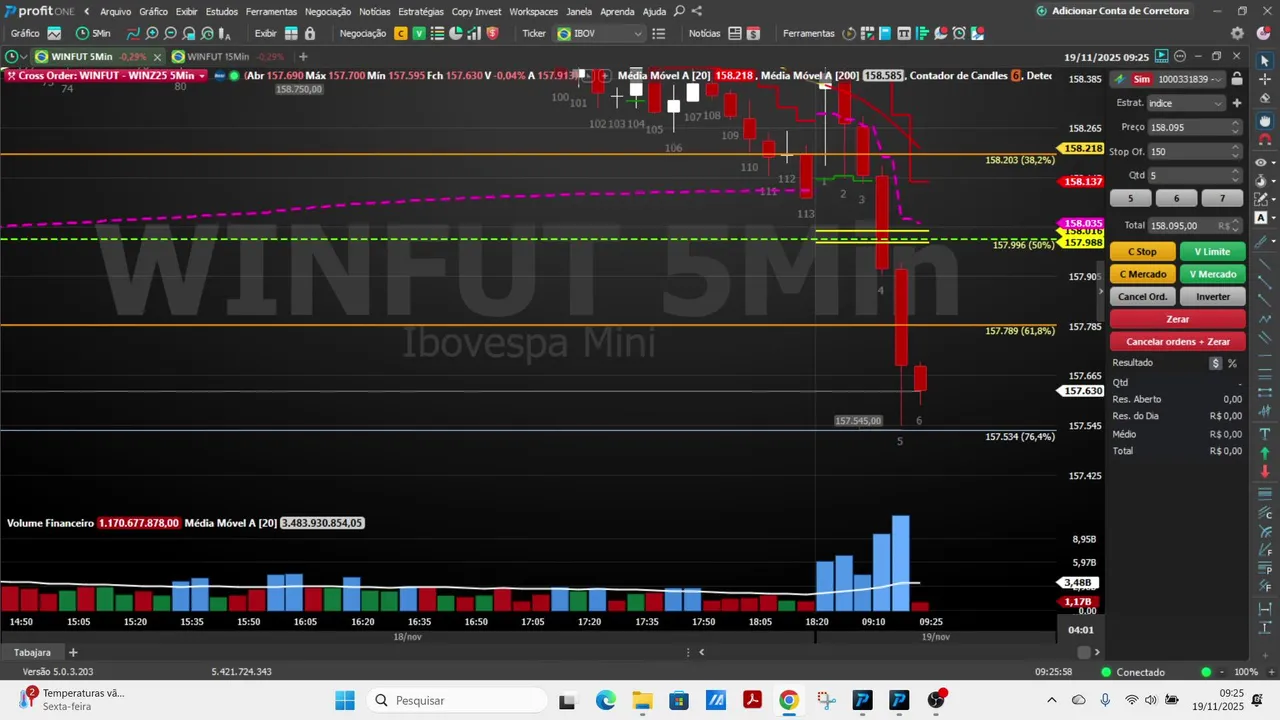The height and width of the screenshot is (720, 1280).
Task: Click the yellow C buy icon in Negociação
Action: (401, 33)
